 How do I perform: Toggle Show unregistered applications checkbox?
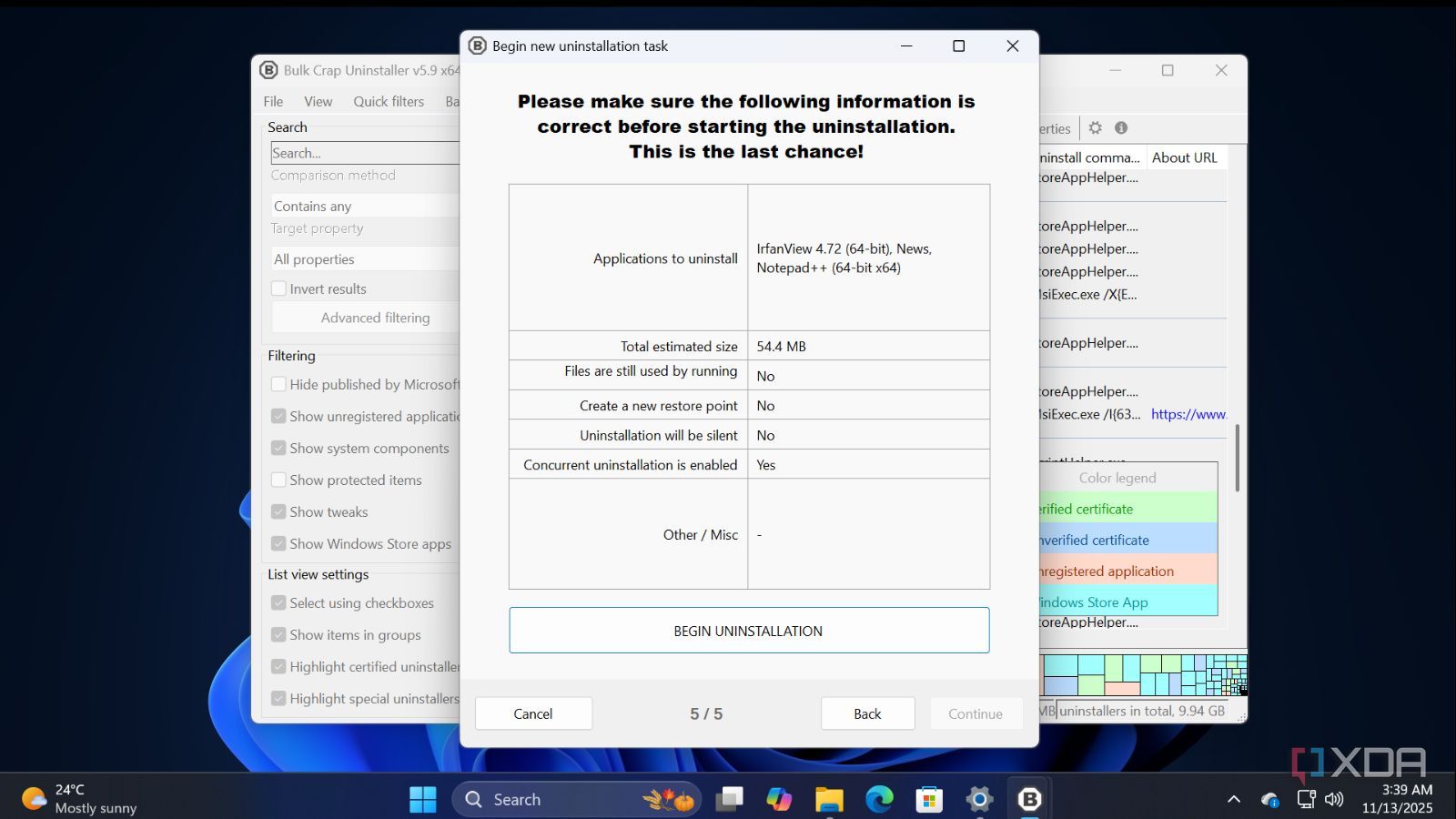point(279,416)
